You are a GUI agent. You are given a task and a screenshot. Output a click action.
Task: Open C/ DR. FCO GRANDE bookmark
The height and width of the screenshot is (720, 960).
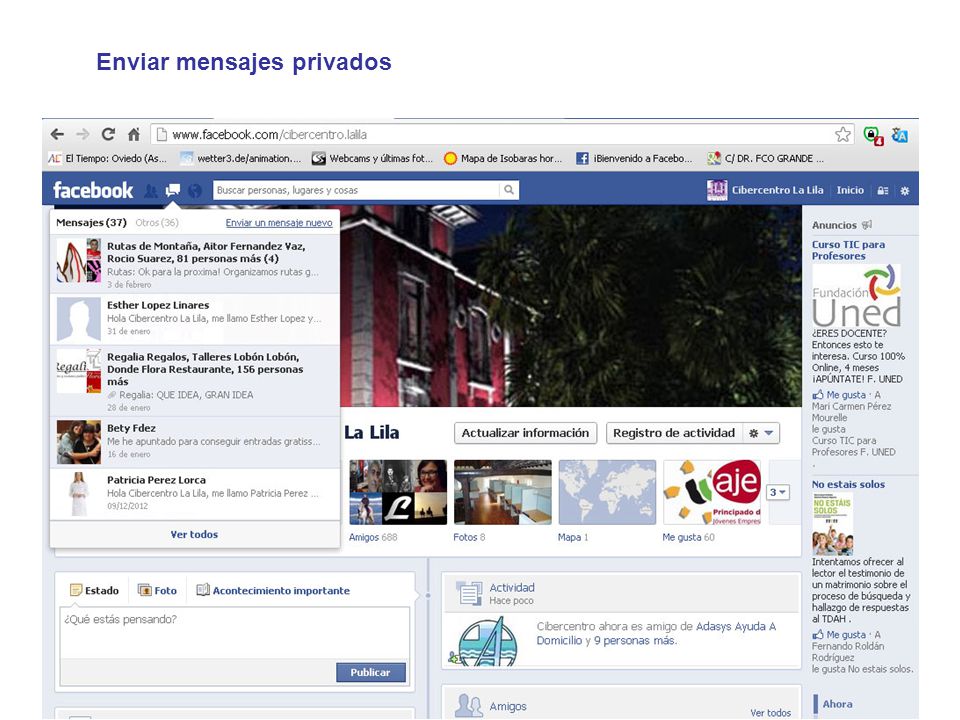tap(765, 159)
